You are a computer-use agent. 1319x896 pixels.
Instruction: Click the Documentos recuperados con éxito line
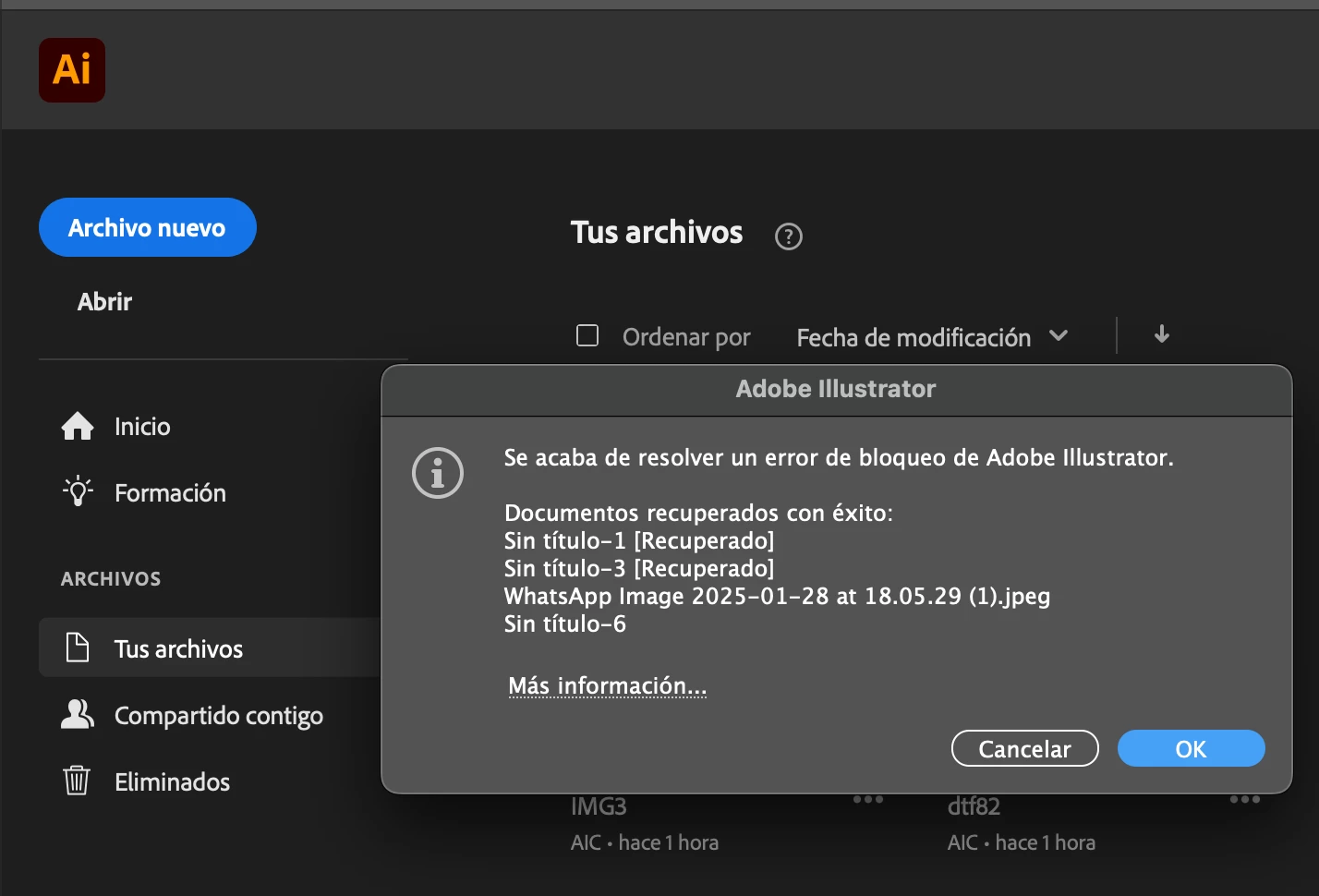699,513
